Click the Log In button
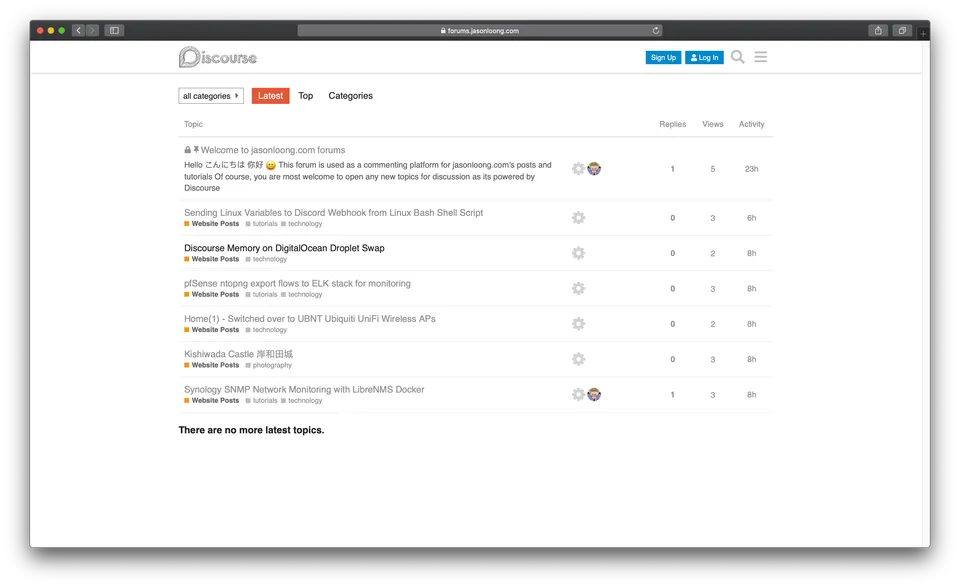Image resolution: width=960 pixels, height=587 pixels. [x=704, y=58]
